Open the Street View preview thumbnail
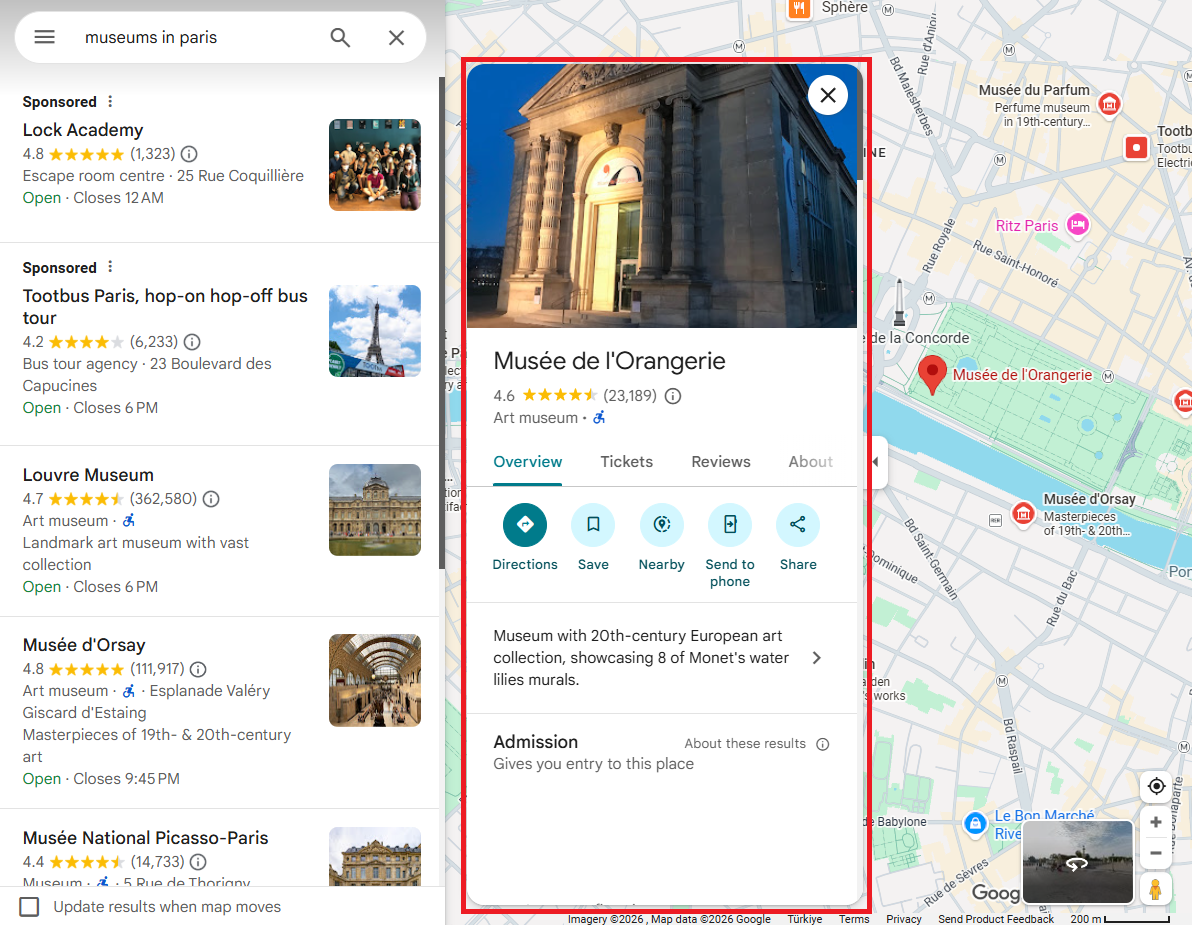The height and width of the screenshot is (925, 1192). pyautogui.click(x=1077, y=862)
